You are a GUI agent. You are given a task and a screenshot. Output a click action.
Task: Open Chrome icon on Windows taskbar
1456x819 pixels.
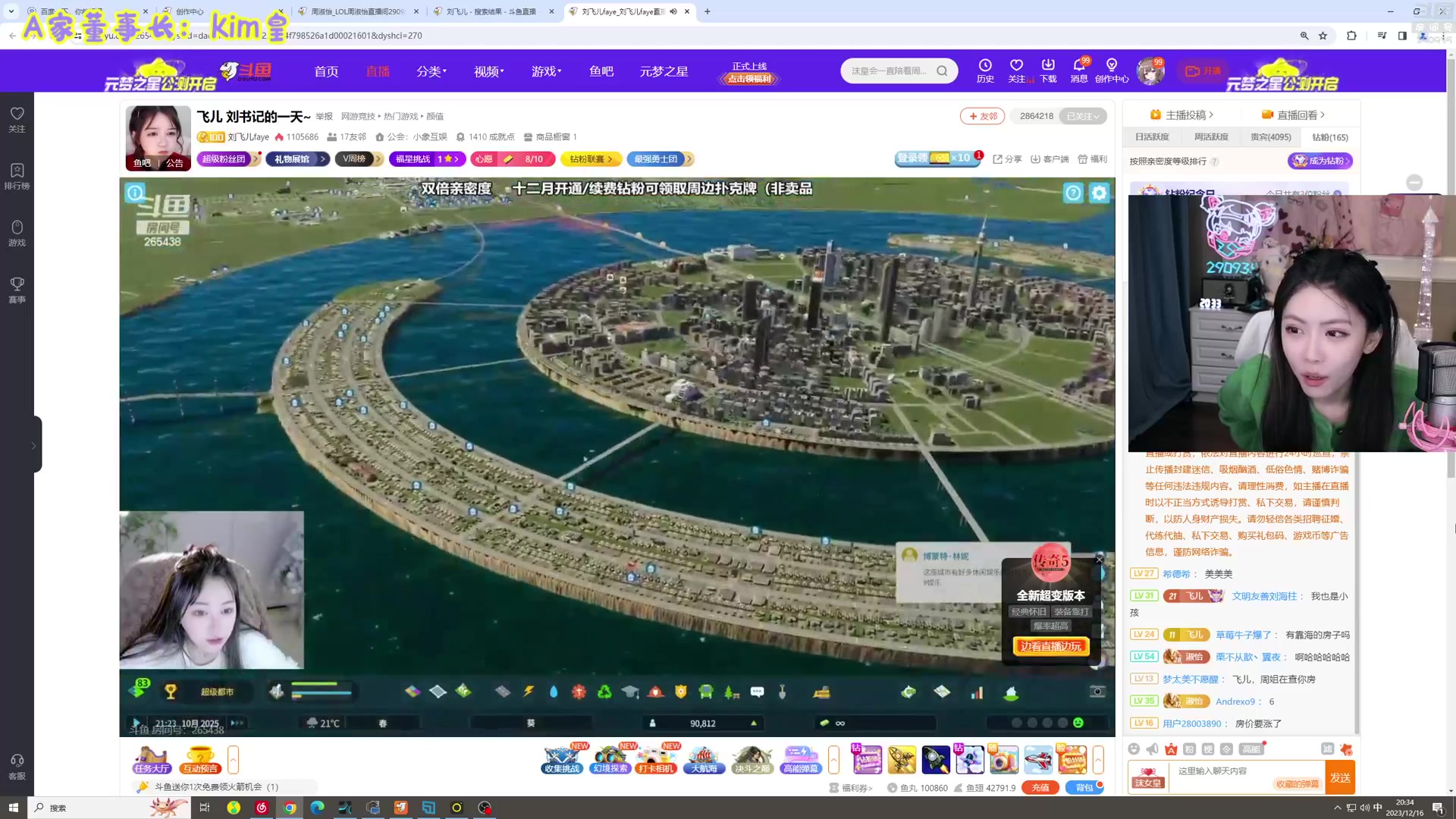click(x=290, y=808)
